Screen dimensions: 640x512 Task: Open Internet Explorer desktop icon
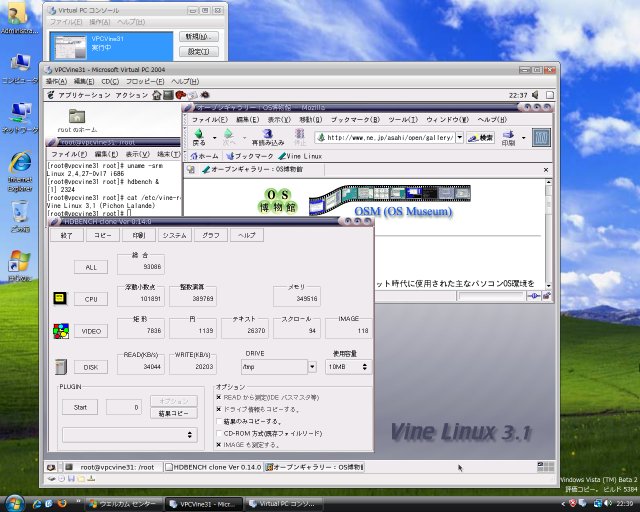[x=20, y=163]
